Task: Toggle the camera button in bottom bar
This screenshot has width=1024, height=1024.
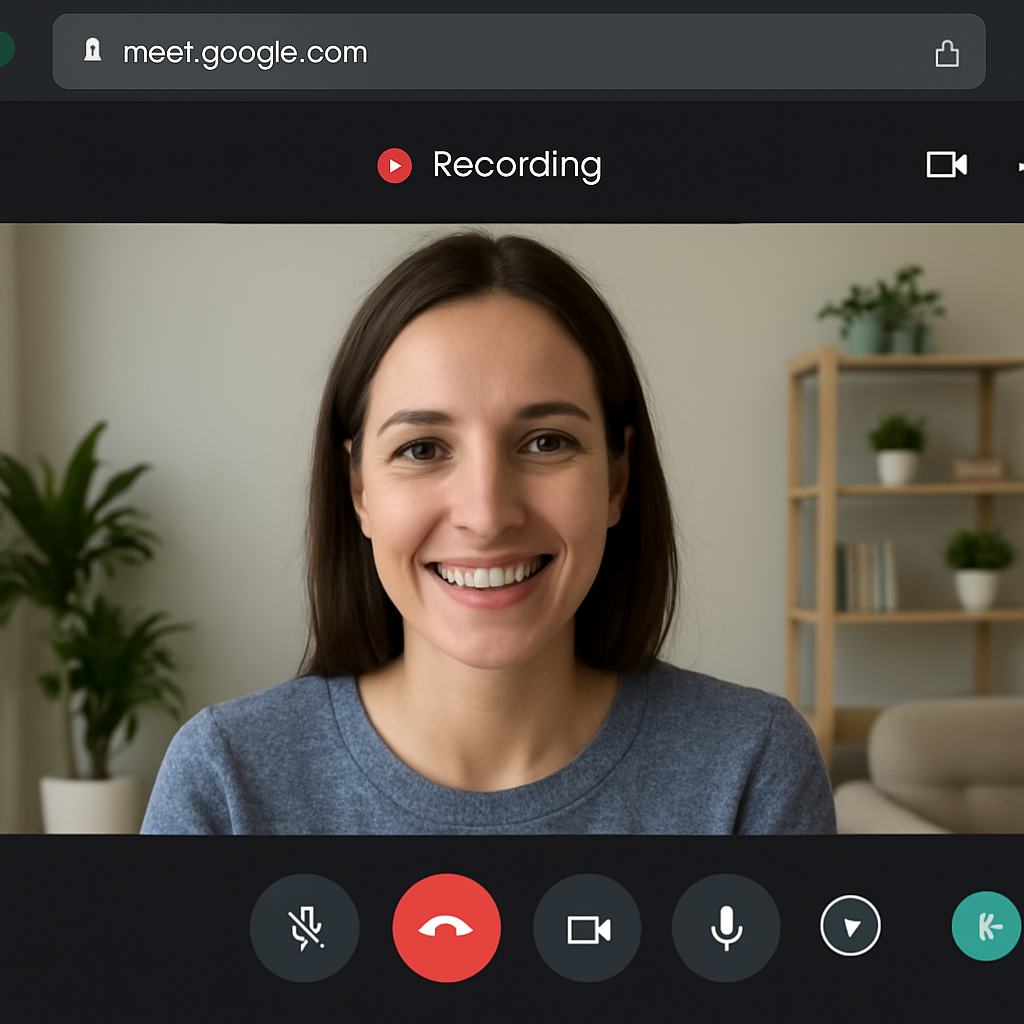Action: point(587,930)
